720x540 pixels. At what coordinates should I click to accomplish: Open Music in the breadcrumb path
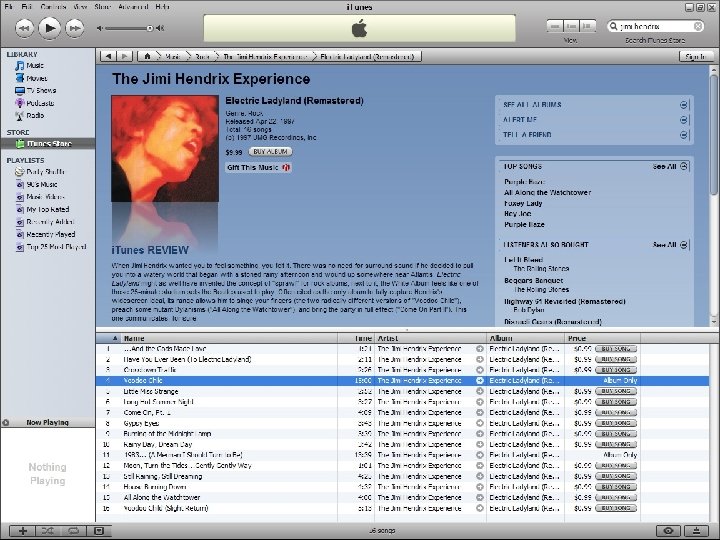tap(173, 56)
